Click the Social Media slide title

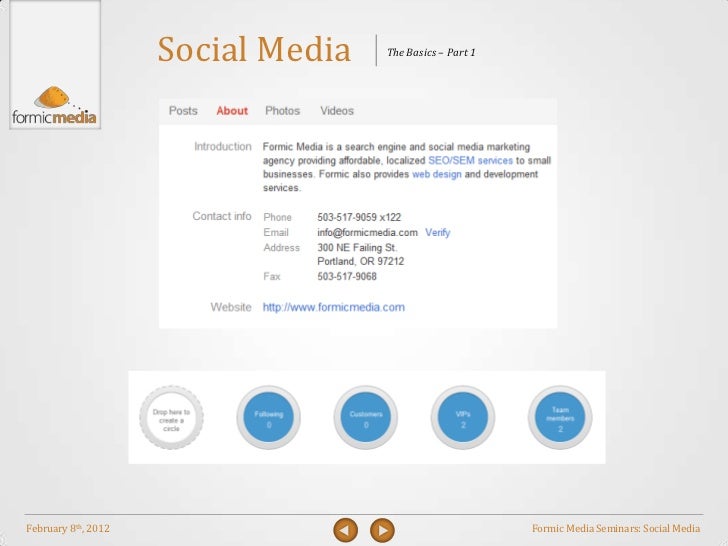click(254, 49)
